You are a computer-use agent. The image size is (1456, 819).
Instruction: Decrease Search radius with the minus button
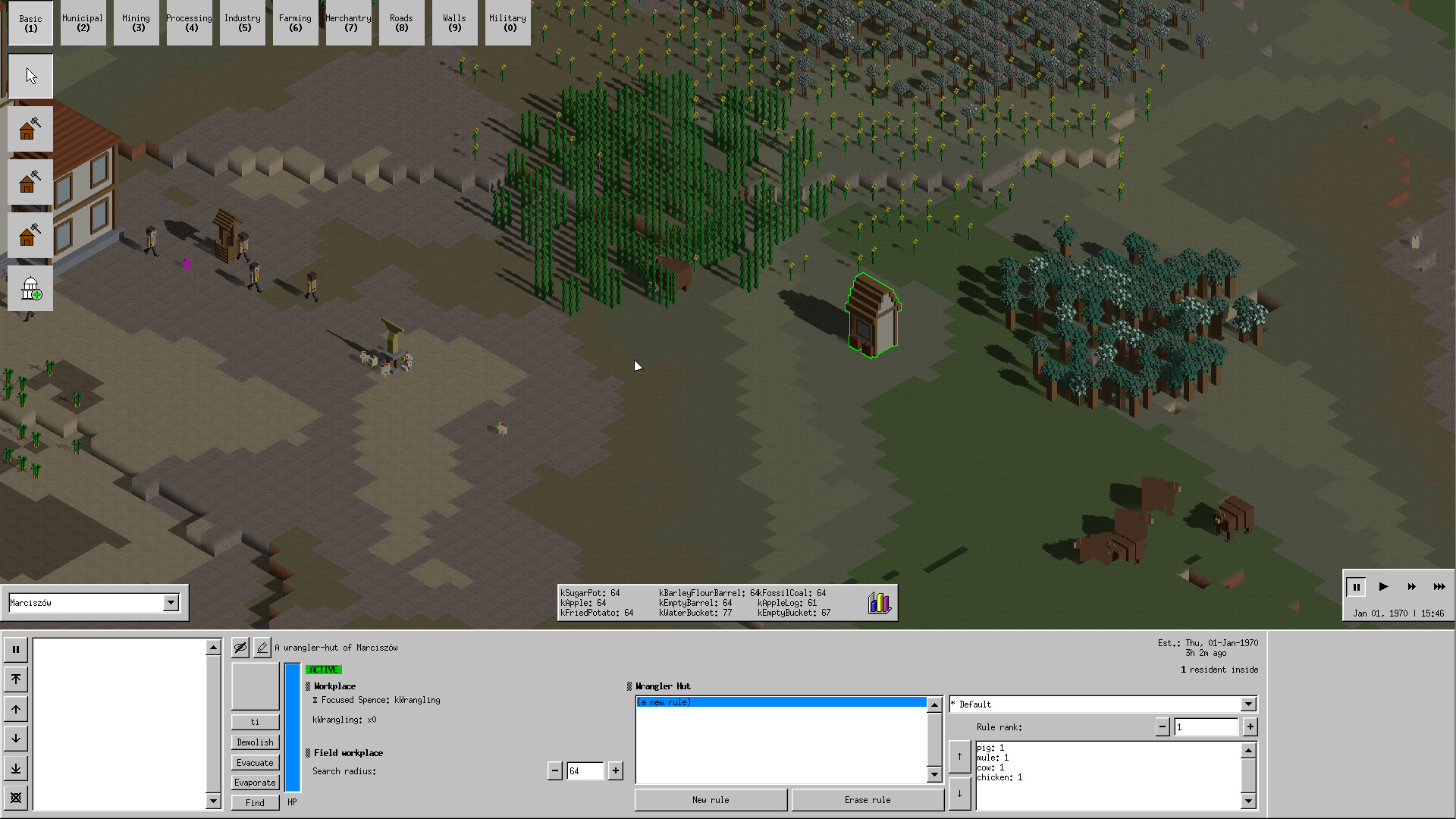point(555,771)
